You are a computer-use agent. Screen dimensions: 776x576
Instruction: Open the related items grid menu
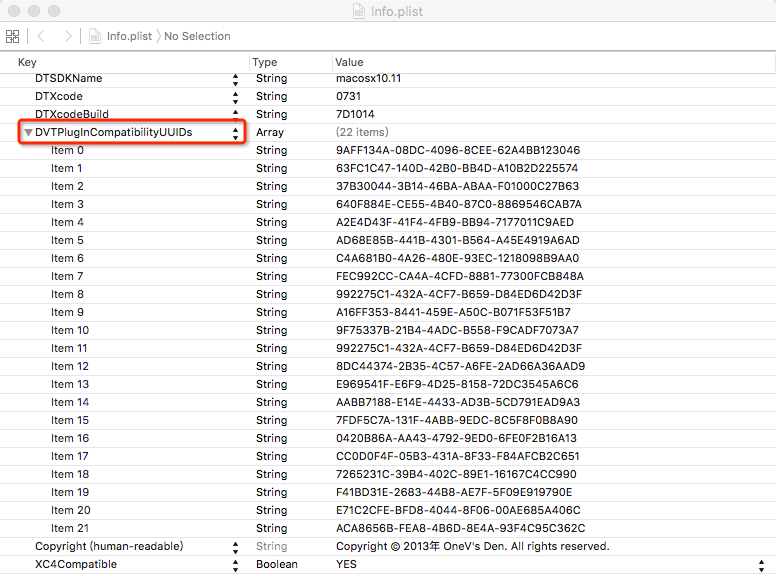coord(13,36)
